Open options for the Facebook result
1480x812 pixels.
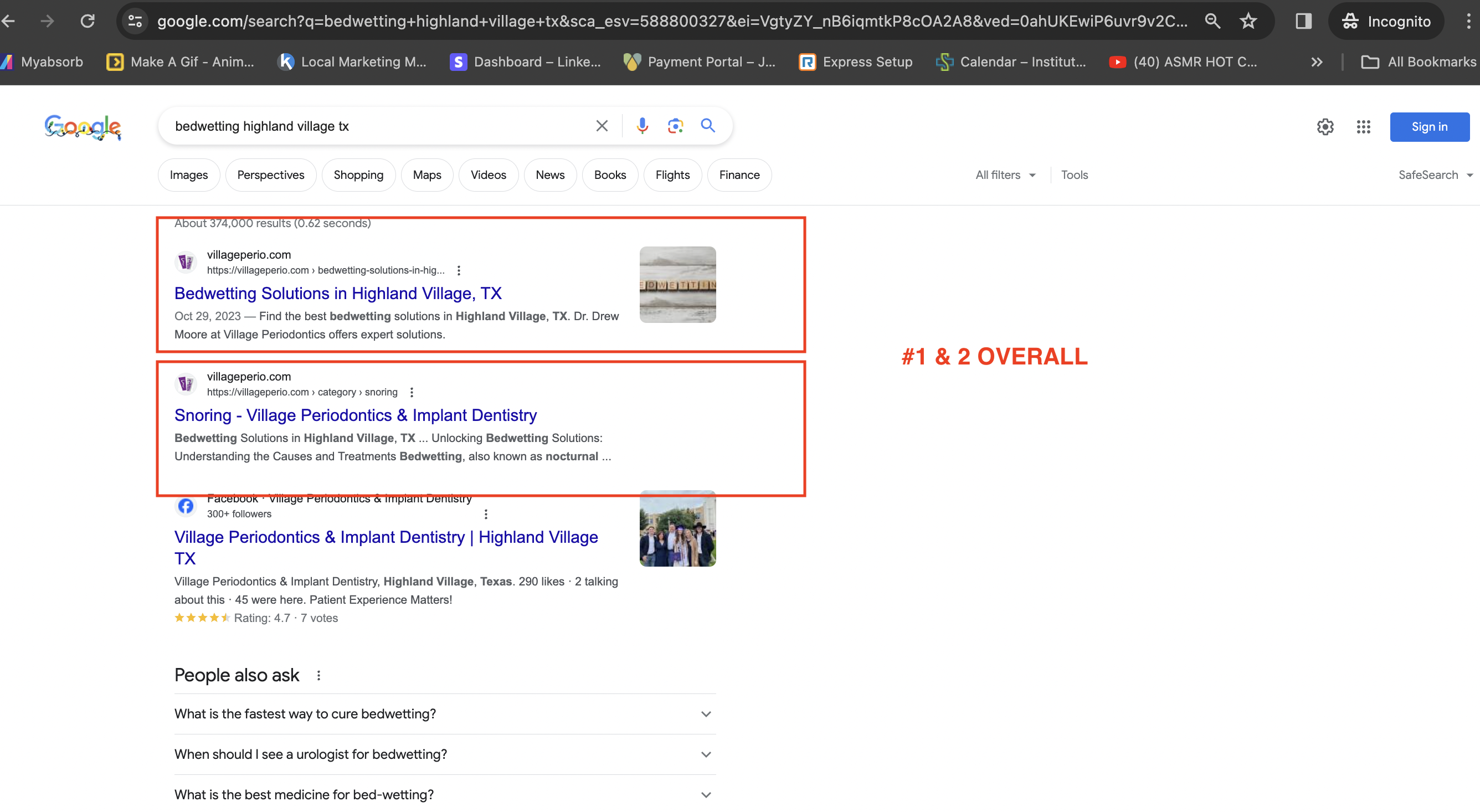(485, 514)
